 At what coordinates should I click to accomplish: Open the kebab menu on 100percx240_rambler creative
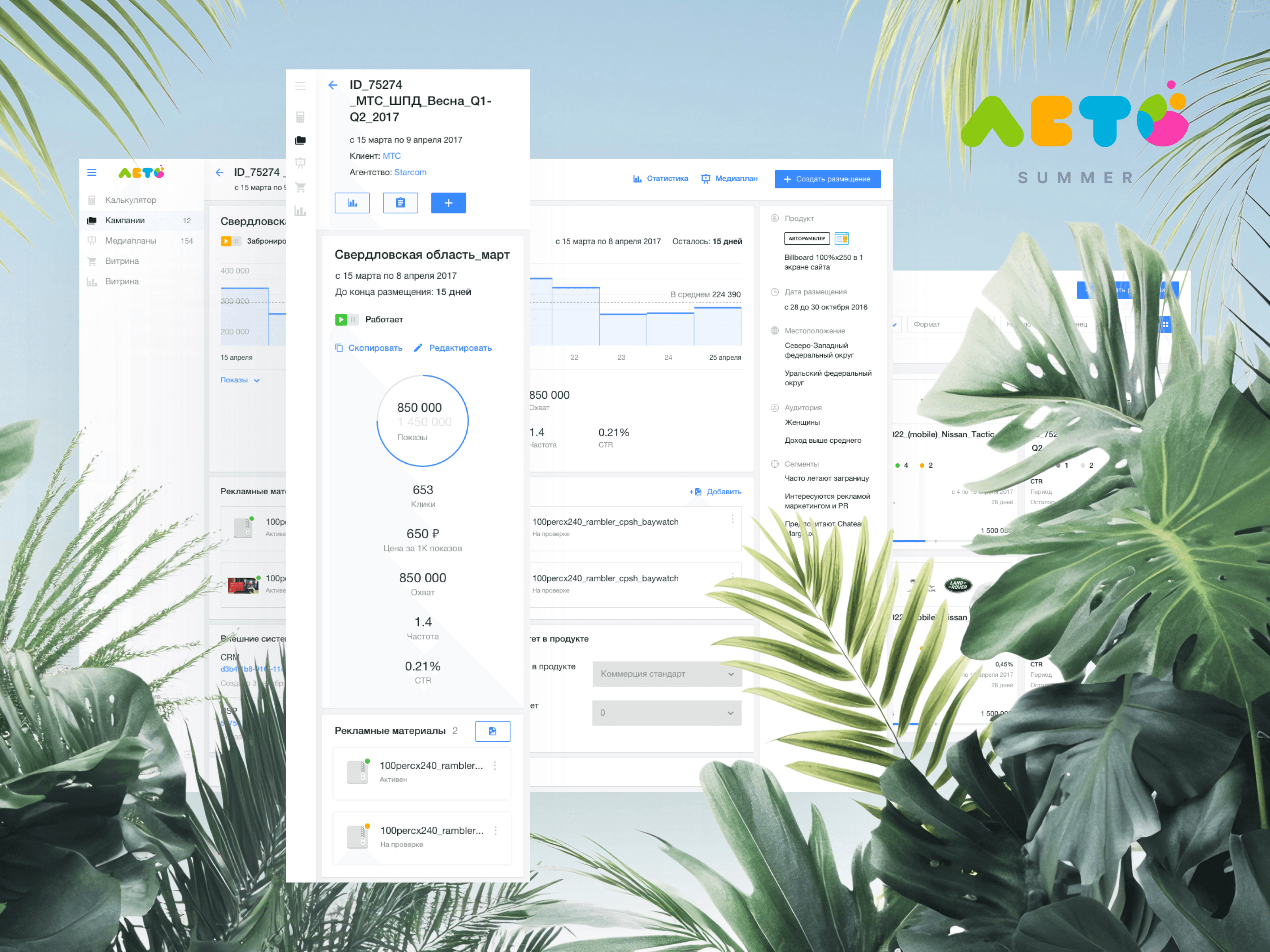[495, 766]
